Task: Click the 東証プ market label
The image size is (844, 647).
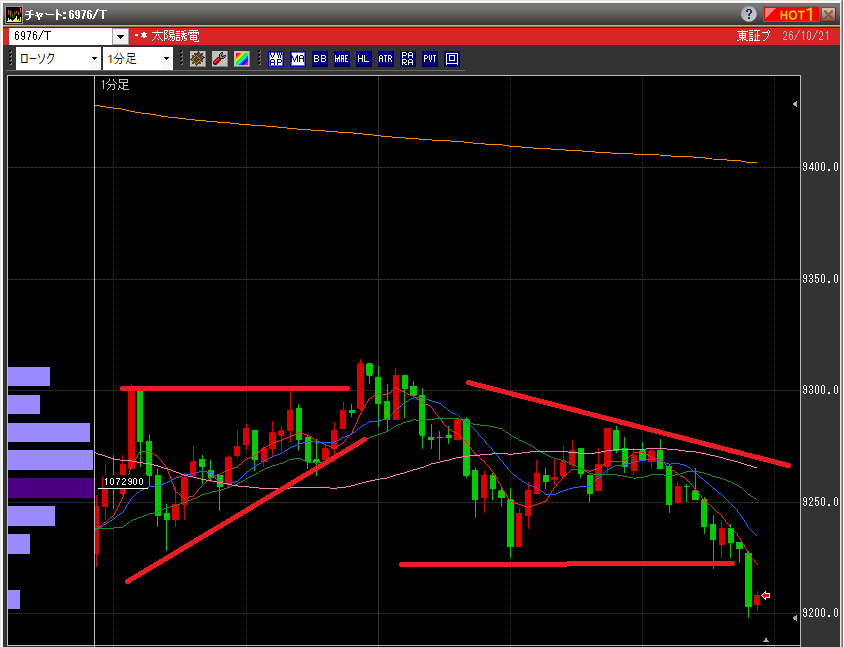Action: point(754,36)
